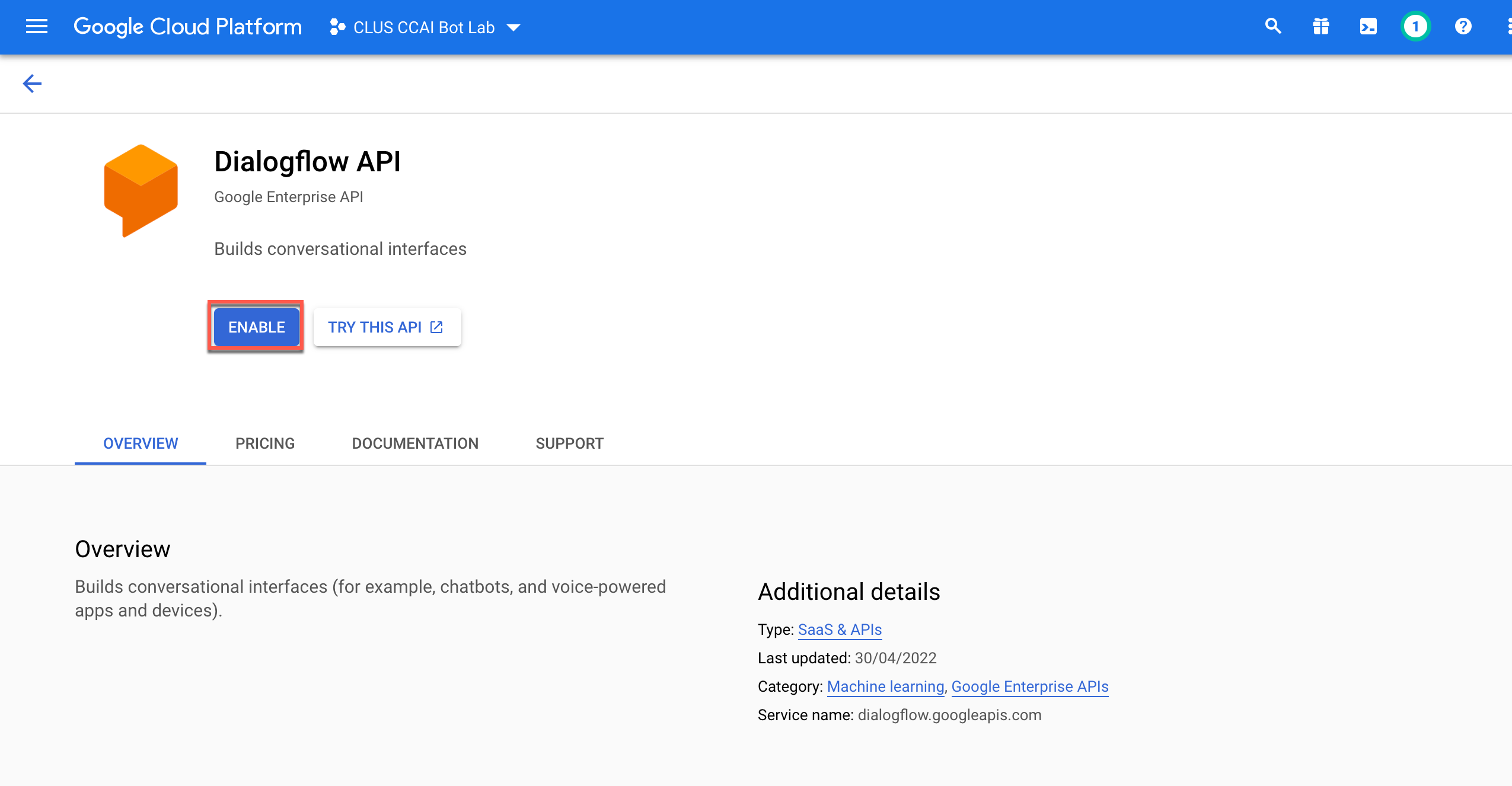Click the Try This API button
The height and width of the screenshot is (786, 1512).
coord(387,327)
